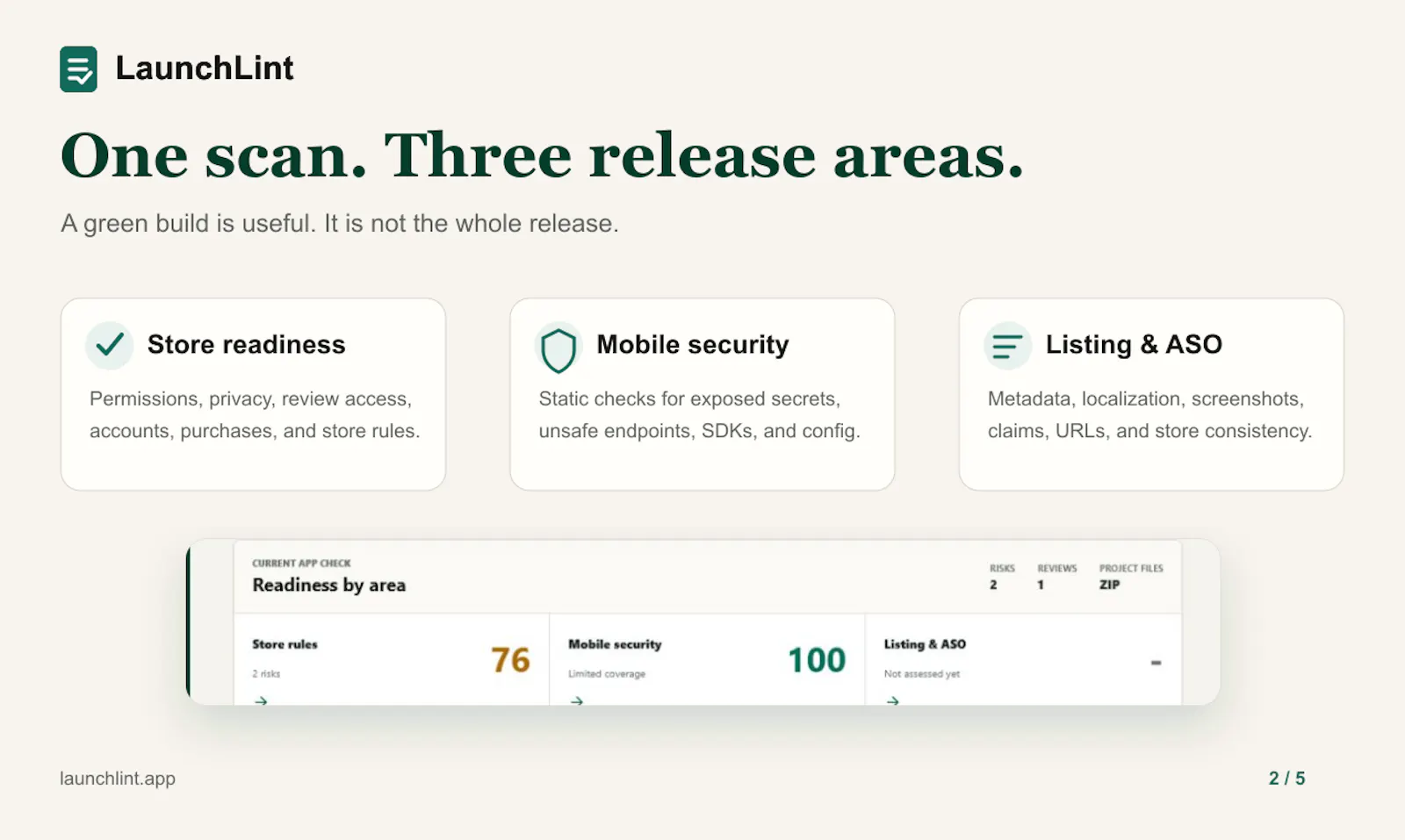The image size is (1405, 840).
Task: Open the Listing & ASO arrow in dashboard
Action: (x=892, y=700)
